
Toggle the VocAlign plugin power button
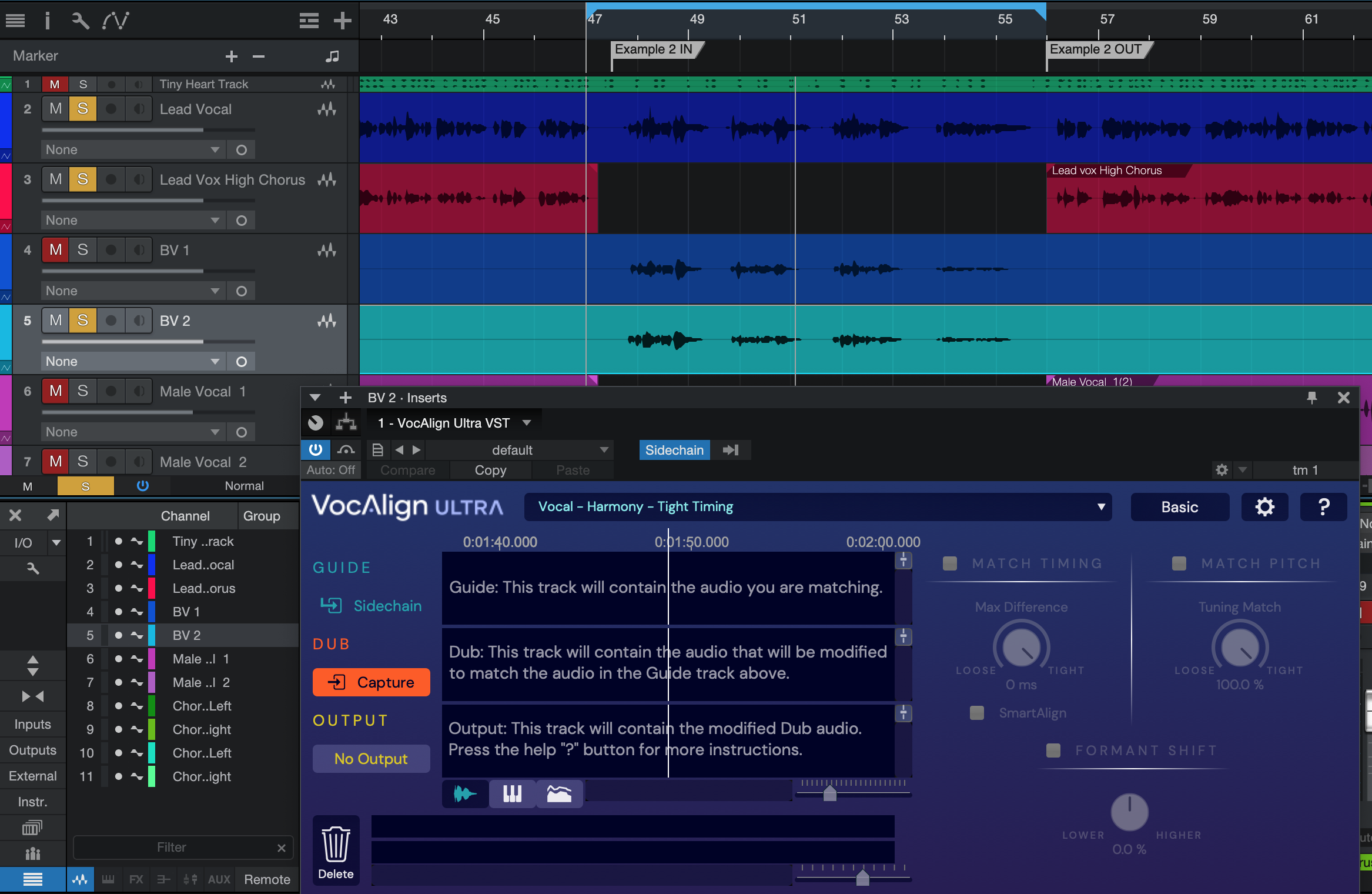pos(316,450)
